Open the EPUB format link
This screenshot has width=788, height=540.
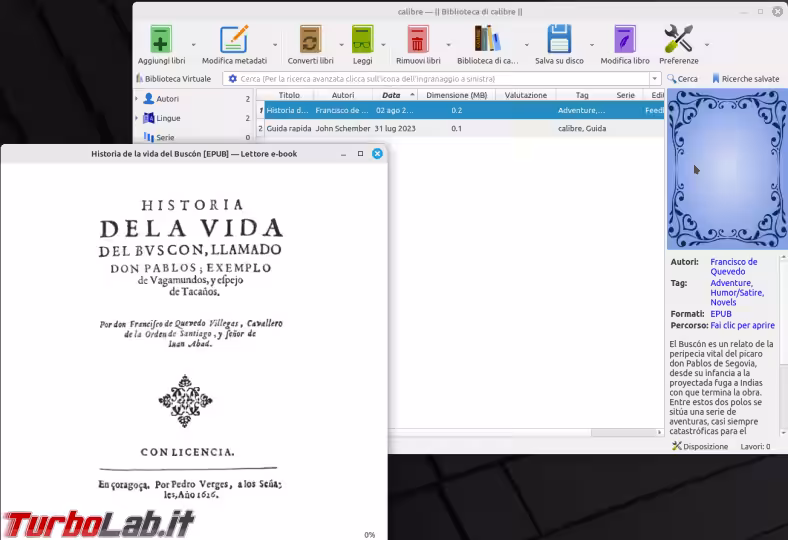[721, 314]
